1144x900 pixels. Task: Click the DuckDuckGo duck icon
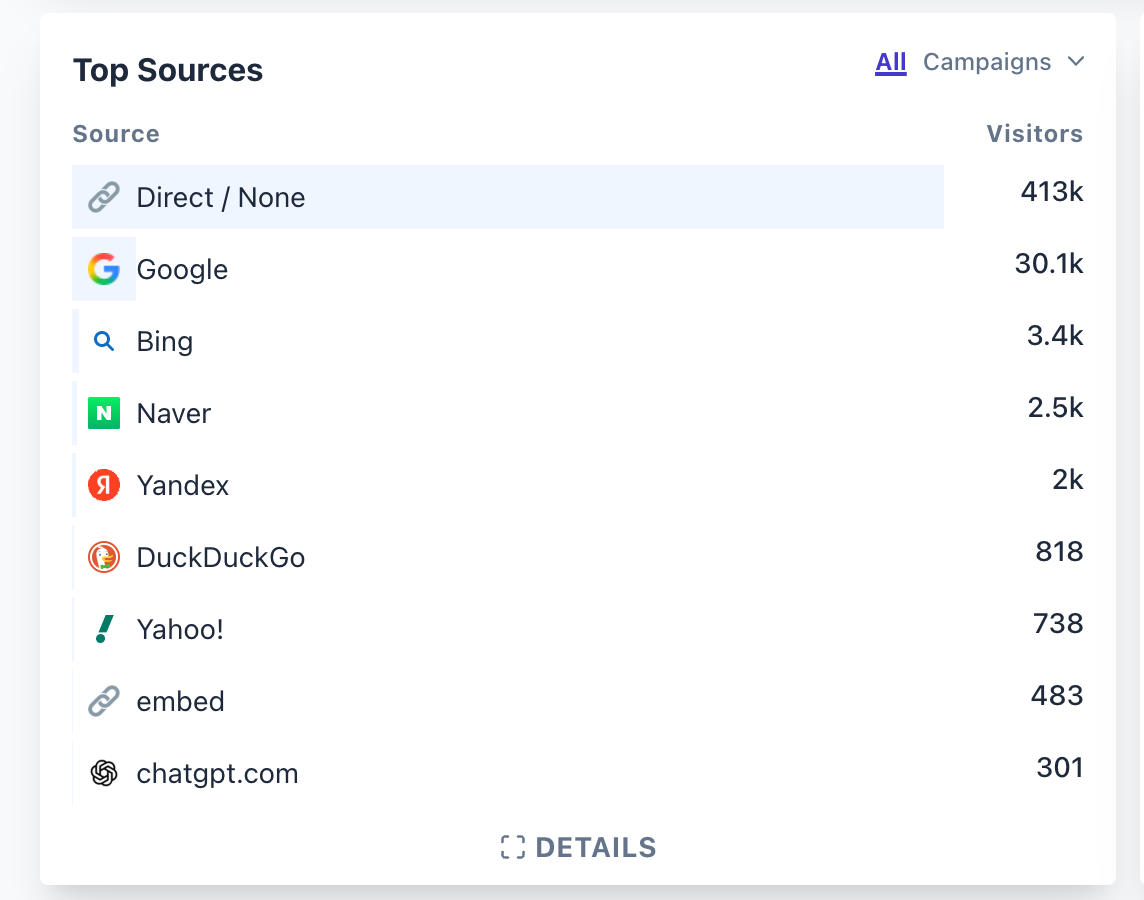coord(104,557)
